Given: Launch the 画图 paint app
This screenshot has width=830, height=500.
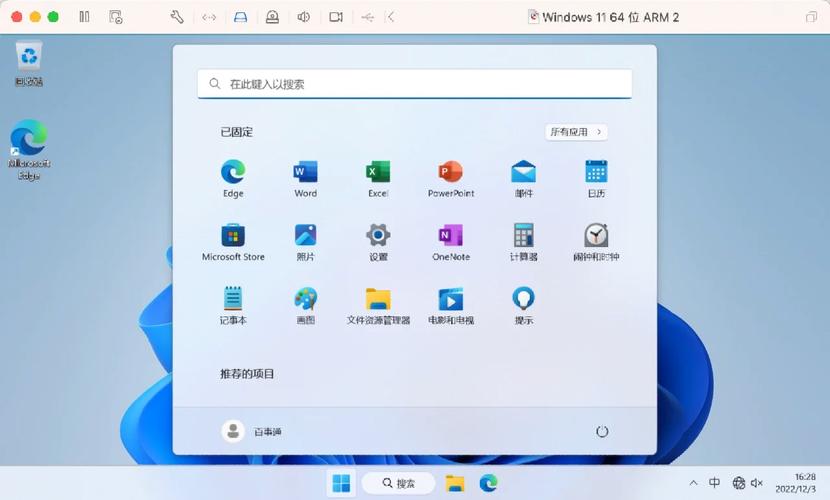Looking at the screenshot, I should [x=305, y=305].
